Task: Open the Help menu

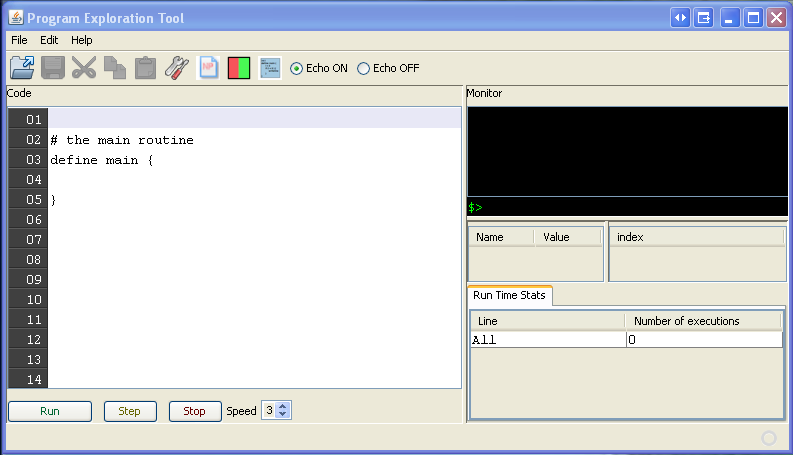Action: pyautogui.click(x=81, y=40)
